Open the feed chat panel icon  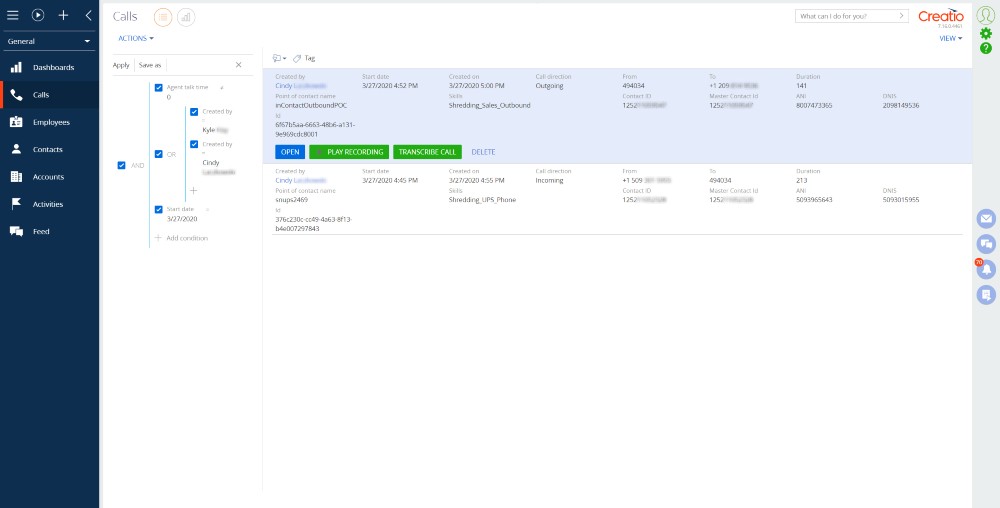(986, 243)
